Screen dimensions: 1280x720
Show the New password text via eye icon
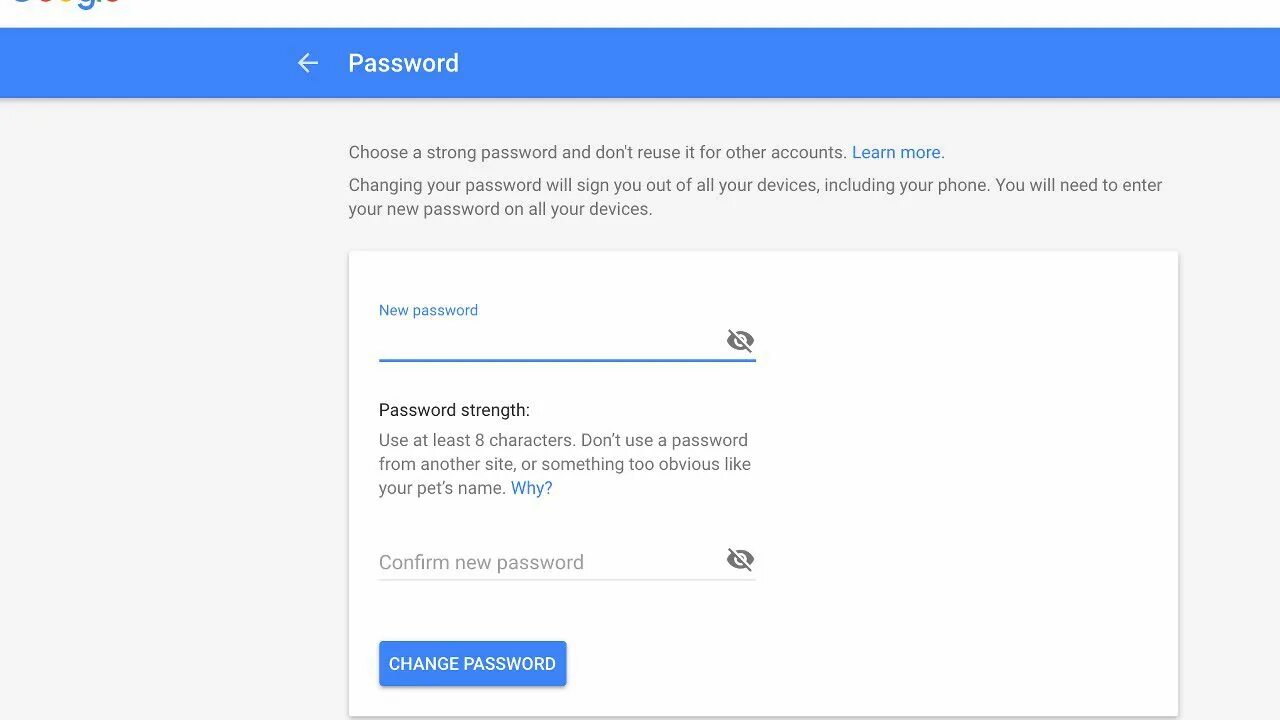[740, 341]
